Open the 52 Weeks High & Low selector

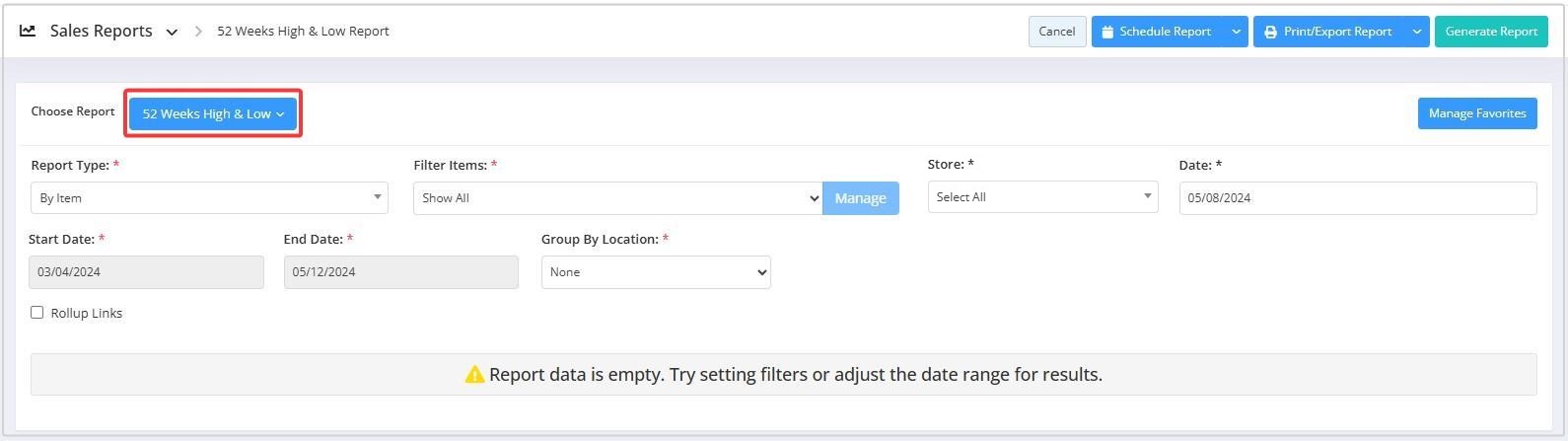click(x=213, y=113)
